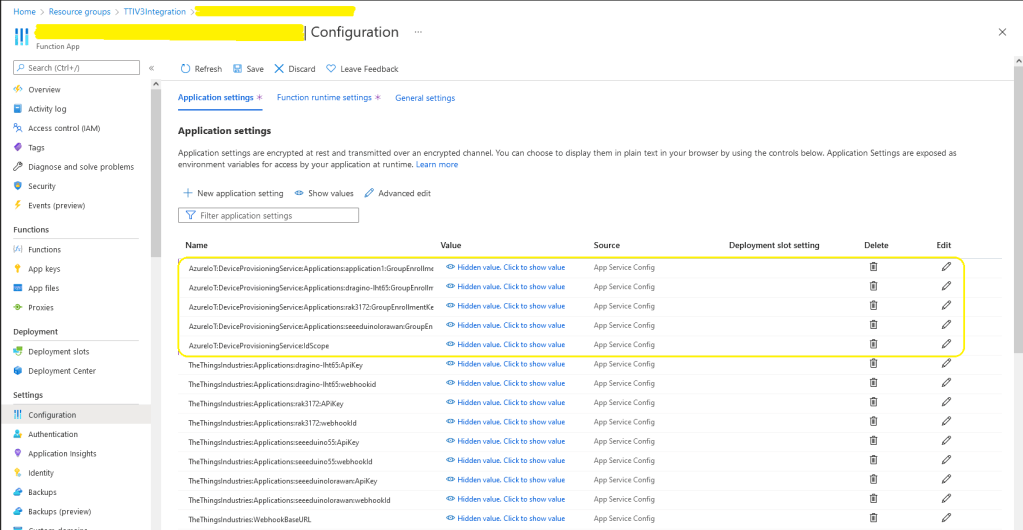1023x530 pixels.
Task: Delete the WebhookBaseURL setting
Action: tap(873, 519)
